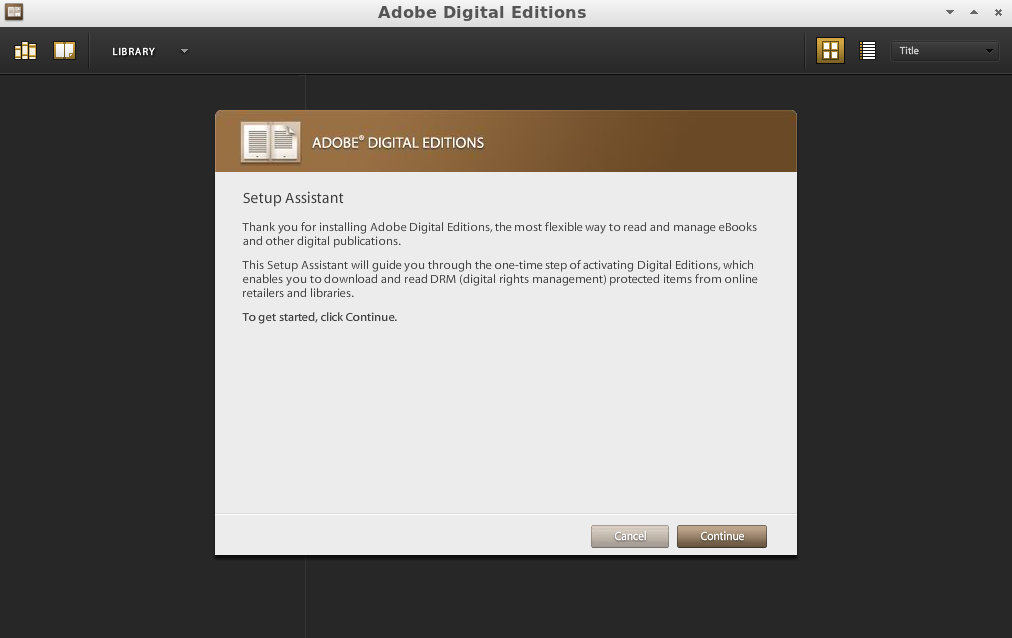The width and height of the screenshot is (1012, 638).
Task: Click the 'Setup Assistant' heading
Action: pyautogui.click(x=293, y=198)
